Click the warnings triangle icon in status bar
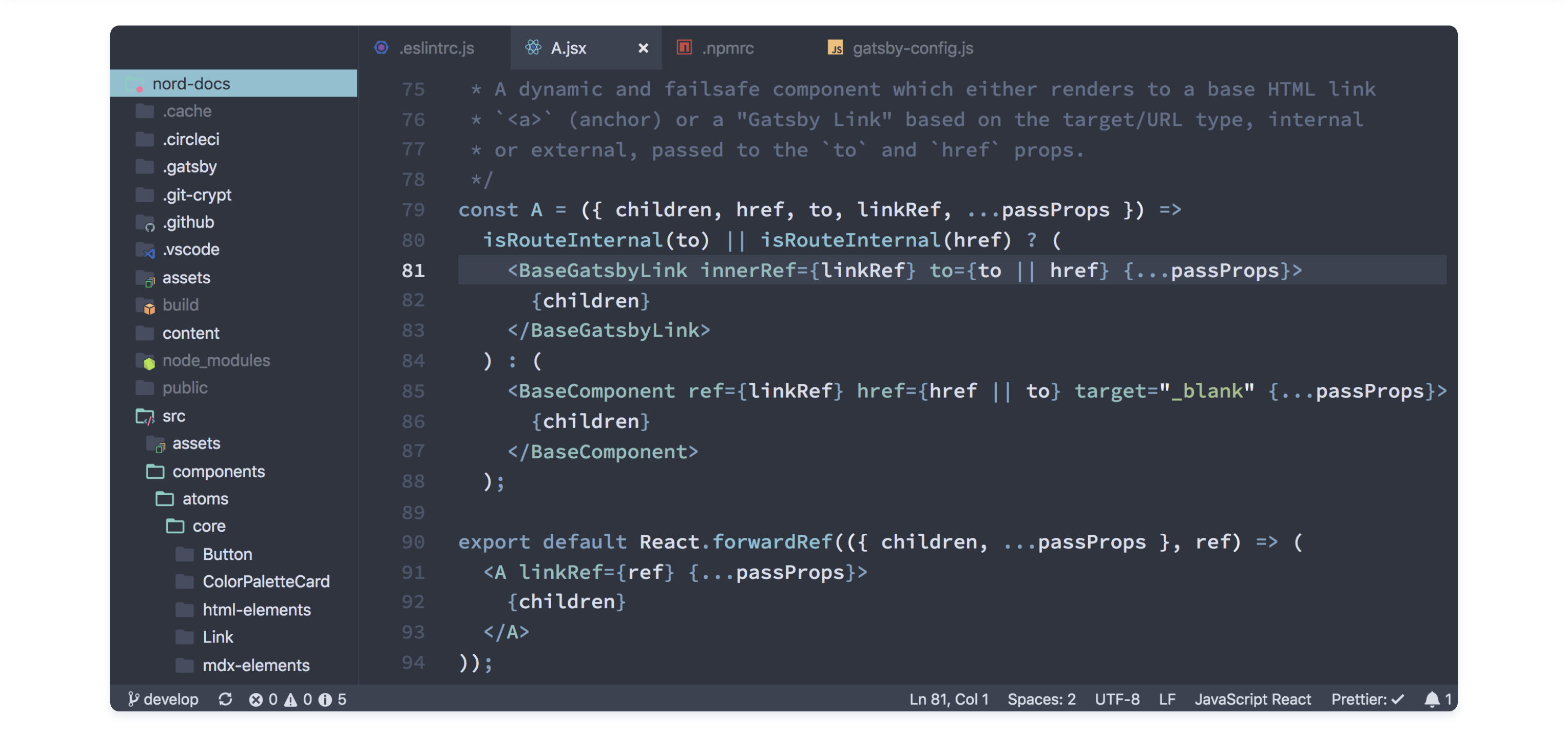The image size is (1568, 741). tap(290, 700)
